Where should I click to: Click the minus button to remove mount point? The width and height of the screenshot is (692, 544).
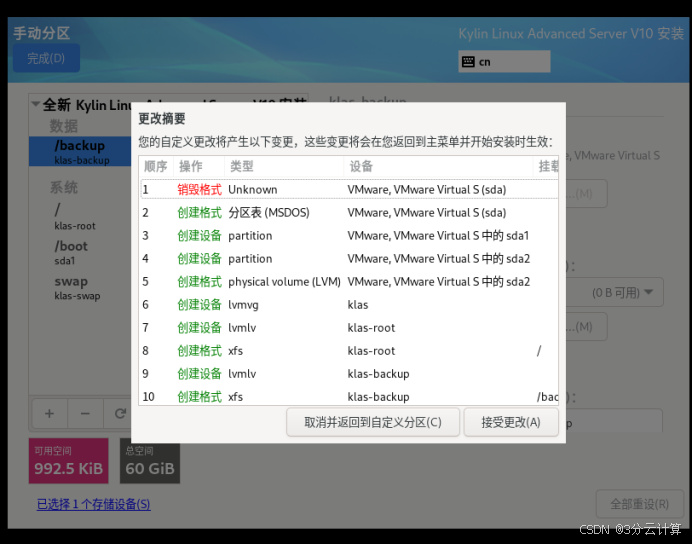(85, 413)
